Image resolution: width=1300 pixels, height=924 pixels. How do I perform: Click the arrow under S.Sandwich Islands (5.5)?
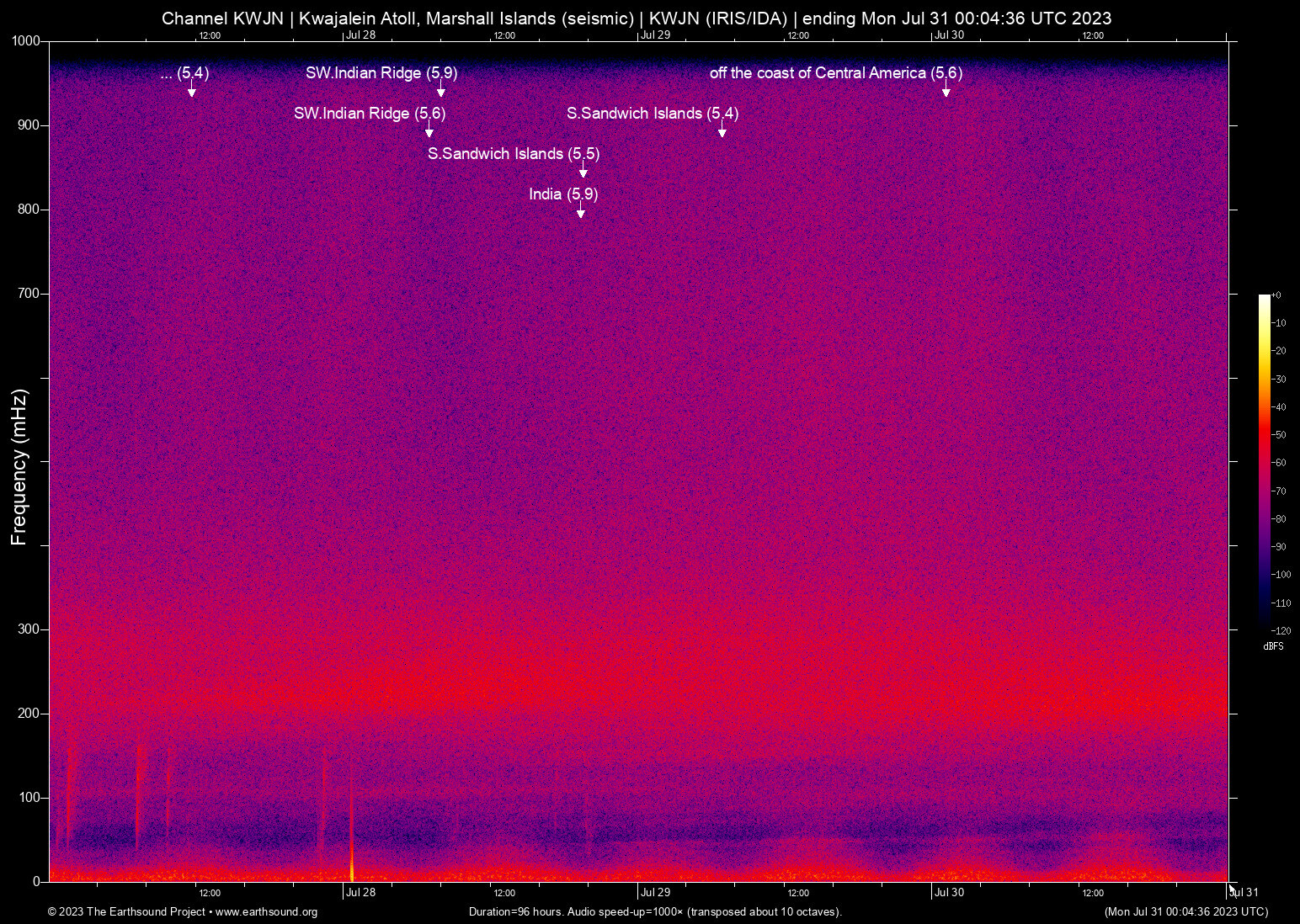click(583, 173)
